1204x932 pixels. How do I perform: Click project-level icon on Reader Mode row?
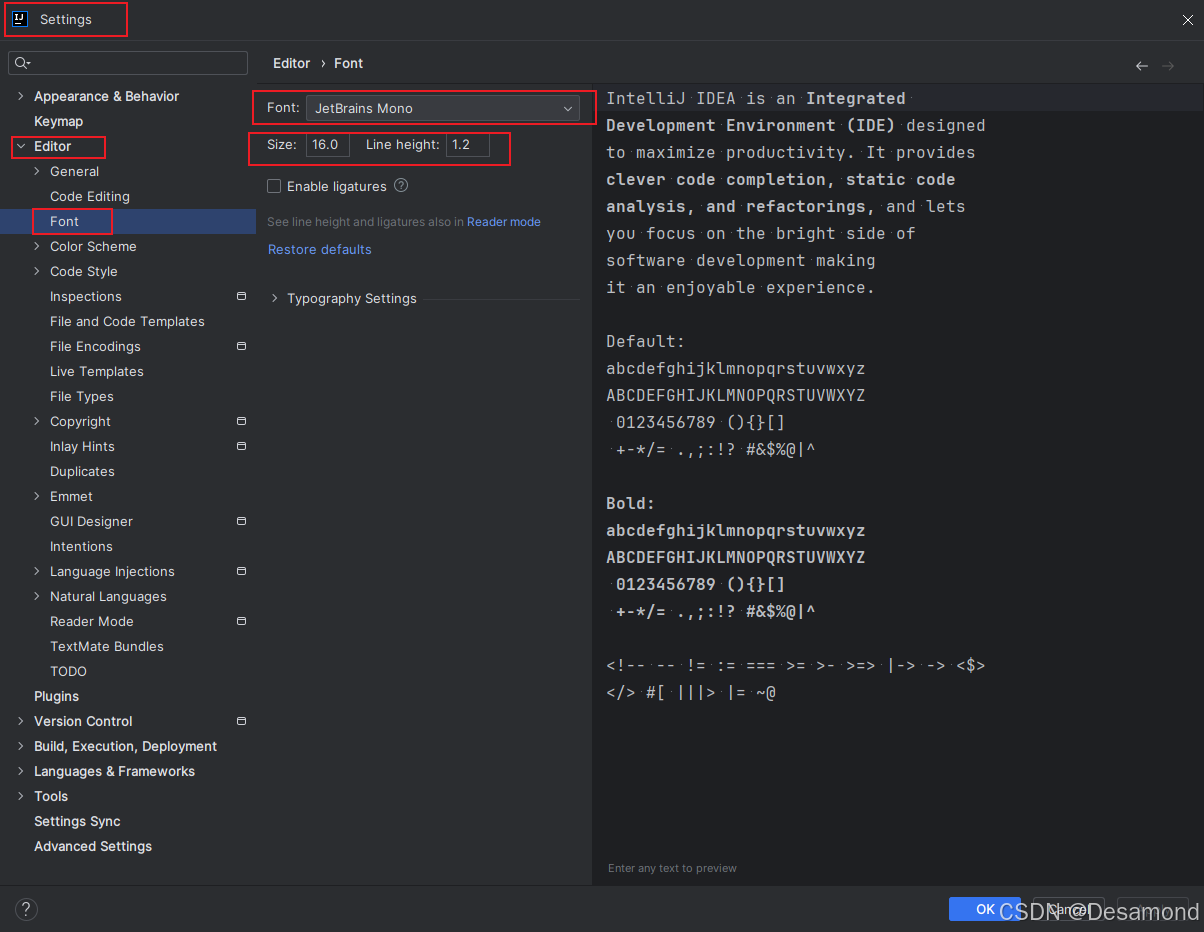241,621
